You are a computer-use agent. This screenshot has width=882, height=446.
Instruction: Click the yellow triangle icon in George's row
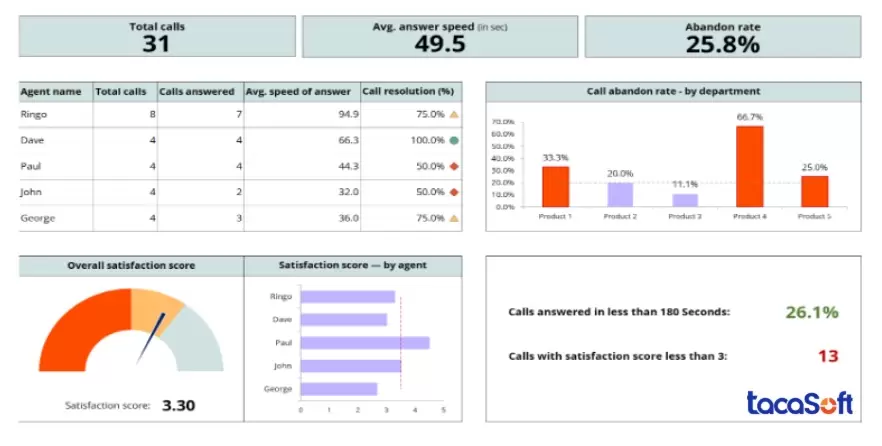tap(454, 218)
